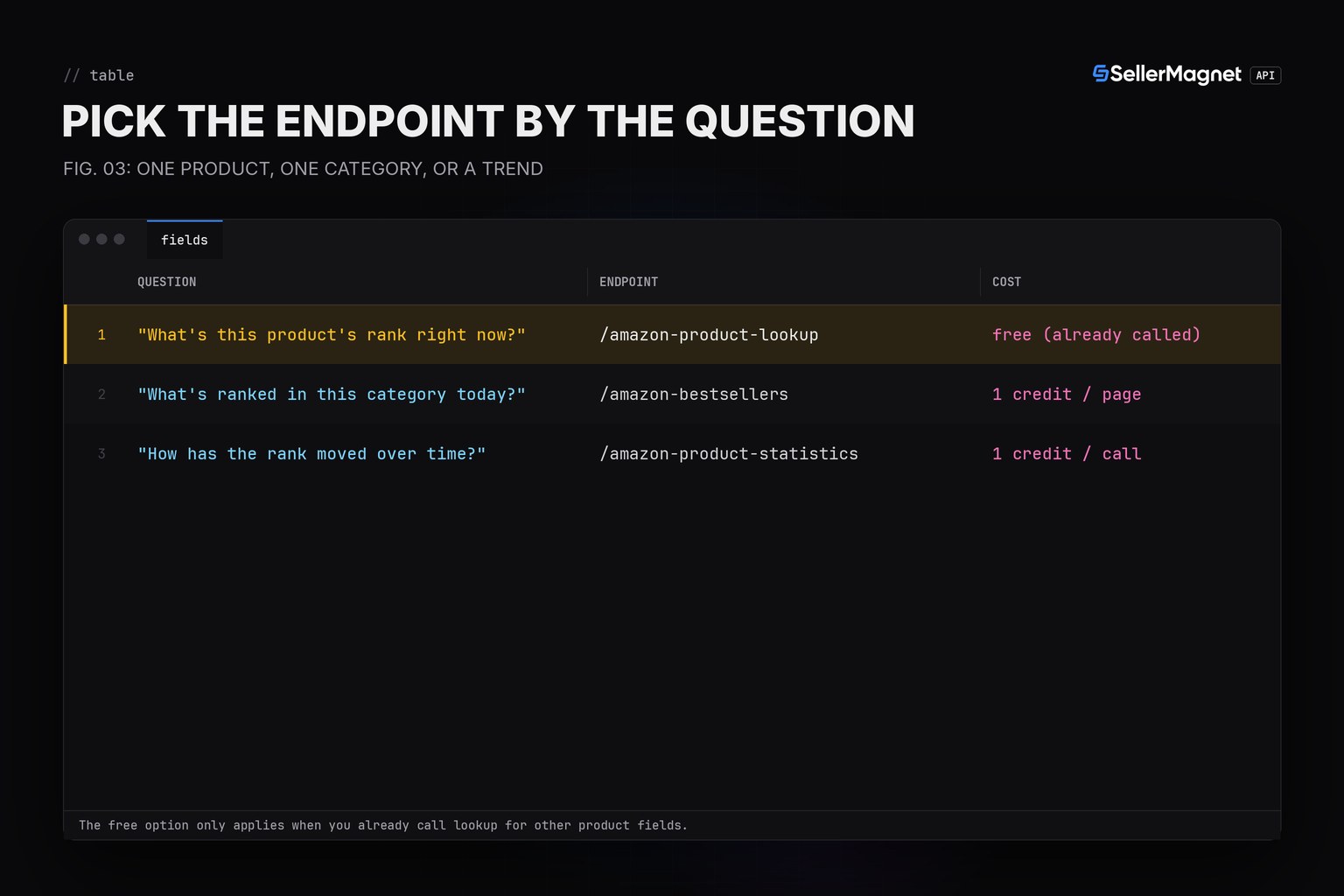Click the "// table" label
The image size is (1344, 896).
(99, 75)
